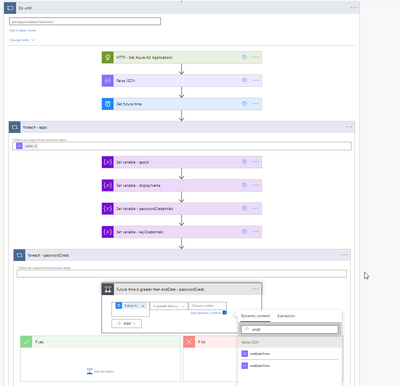Remove the value token from foreach - apps
400x386 pixels.
coord(36,146)
